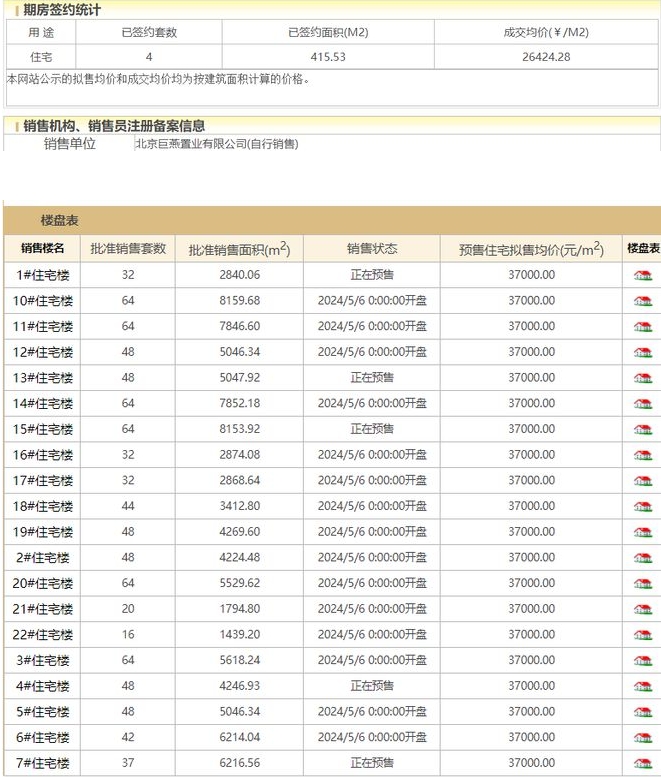The image size is (661, 777).
Task: Select the 楼盘表 section title tab
Action: 60,220
